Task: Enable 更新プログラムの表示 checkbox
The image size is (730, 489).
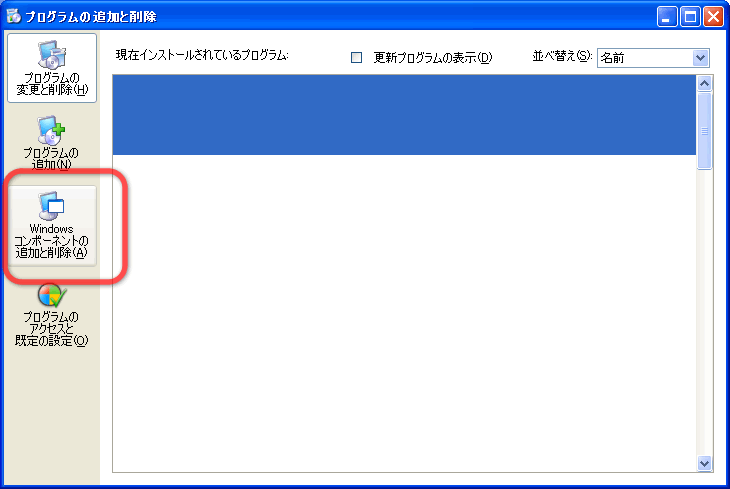Action: [356, 57]
